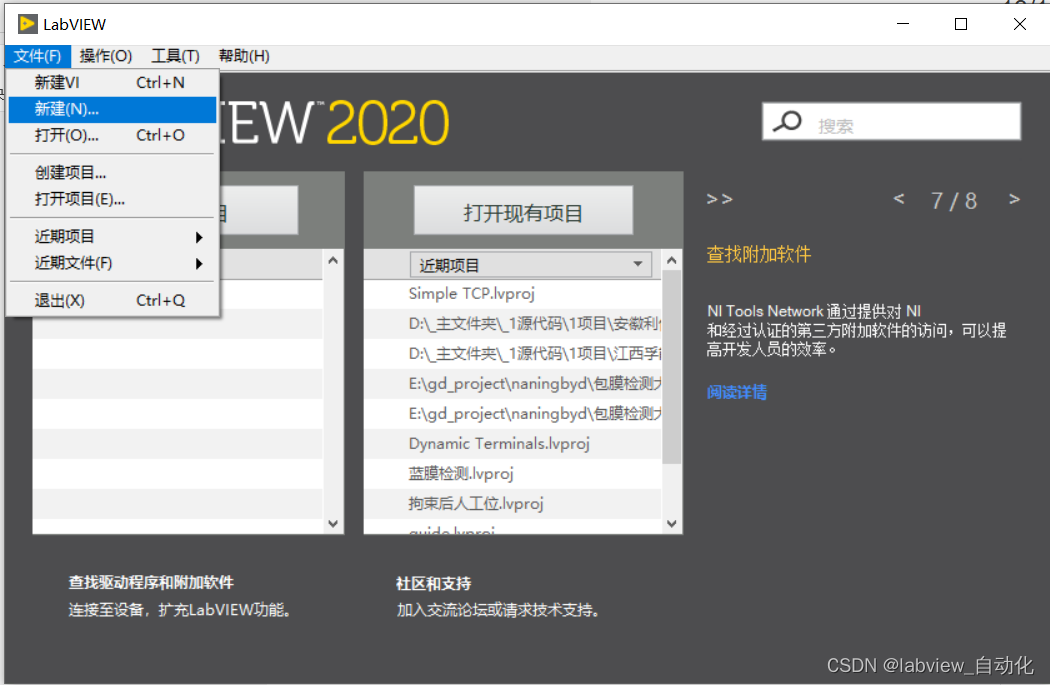Click the 查找附加软件 heading

(x=759, y=254)
